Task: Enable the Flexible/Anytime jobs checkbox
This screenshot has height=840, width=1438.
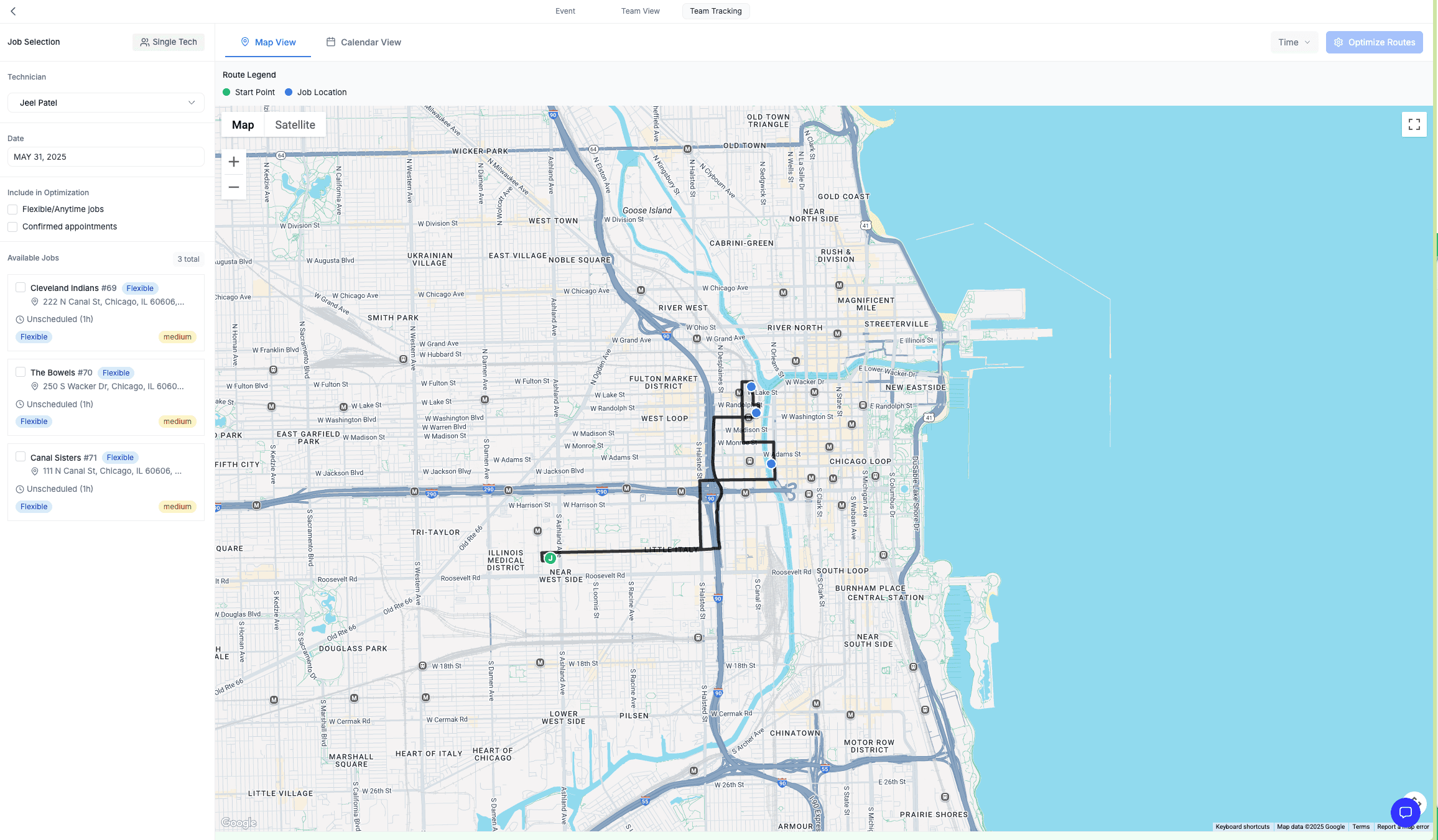Action: coord(12,209)
